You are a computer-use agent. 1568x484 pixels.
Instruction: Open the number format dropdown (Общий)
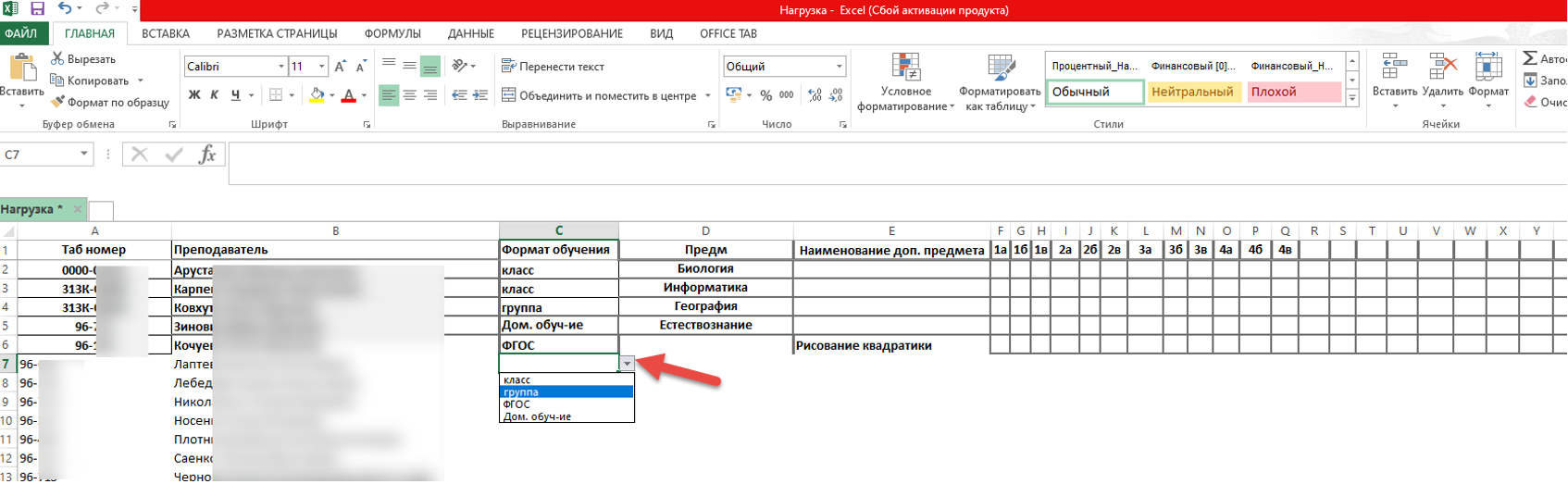point(839,67)
